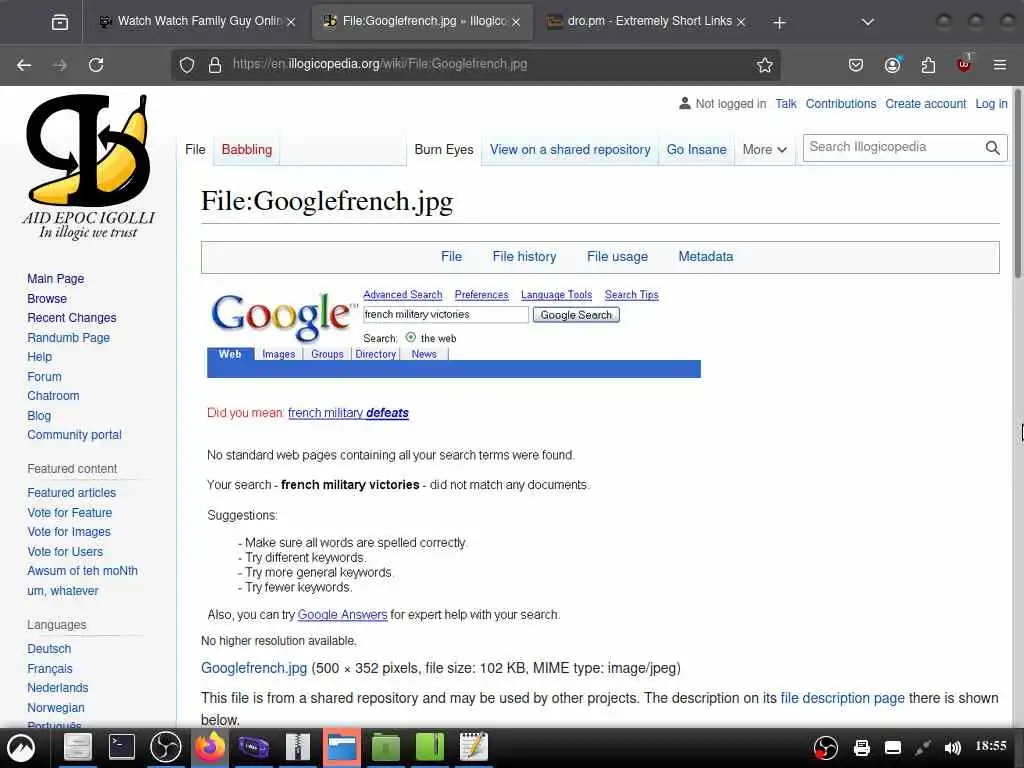The height and width of the screenshot is (768, 1024).
Task: Click the Search Illogicopedia input field
Action: (893, 148)
